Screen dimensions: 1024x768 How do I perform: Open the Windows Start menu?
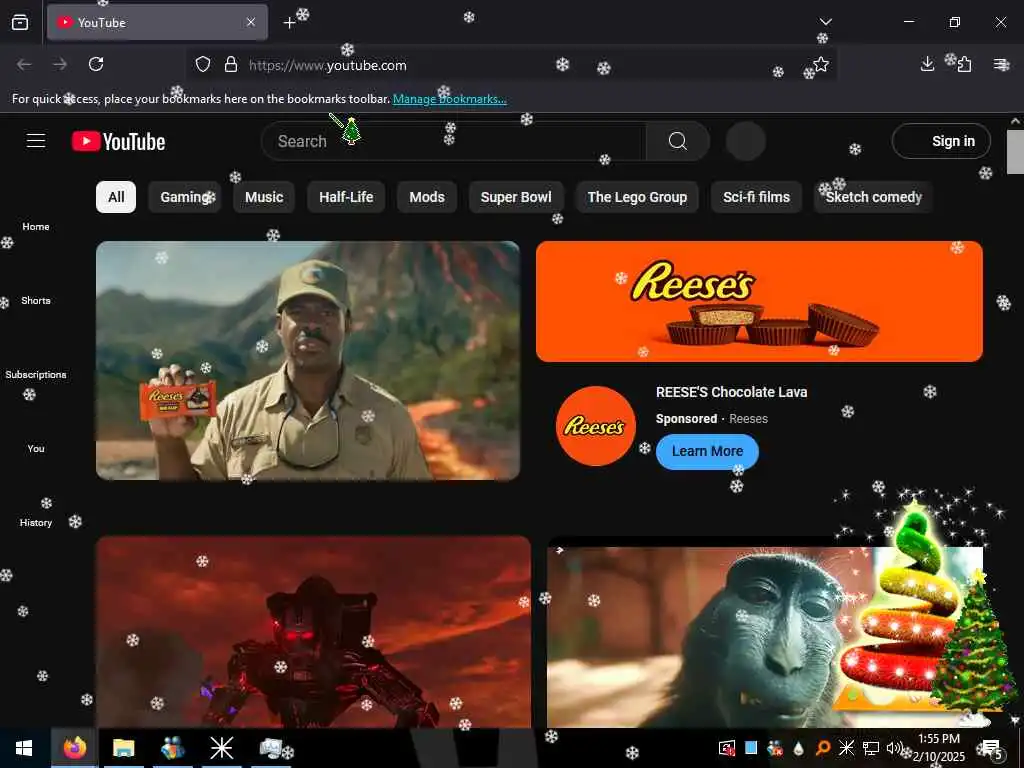[x=24, y=748]
